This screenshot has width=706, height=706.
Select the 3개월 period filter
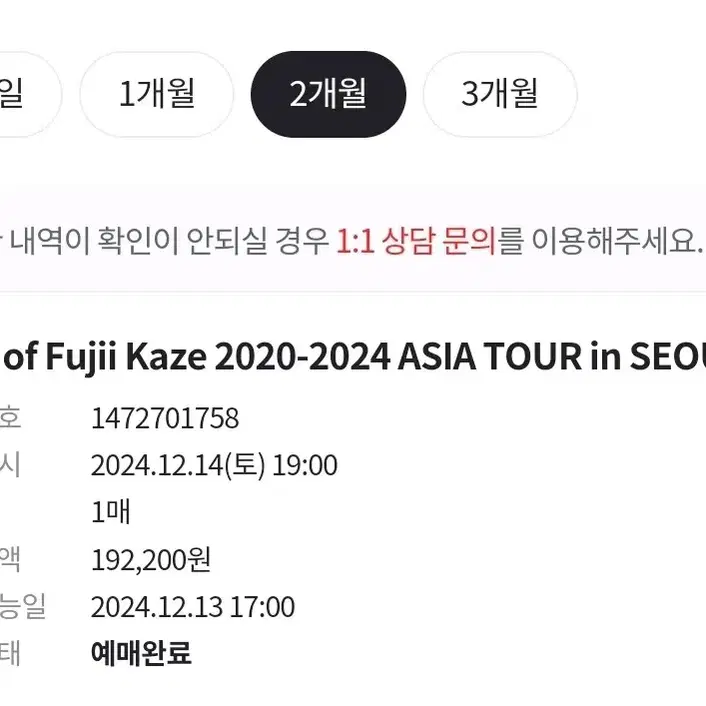(x=500, y=94)
